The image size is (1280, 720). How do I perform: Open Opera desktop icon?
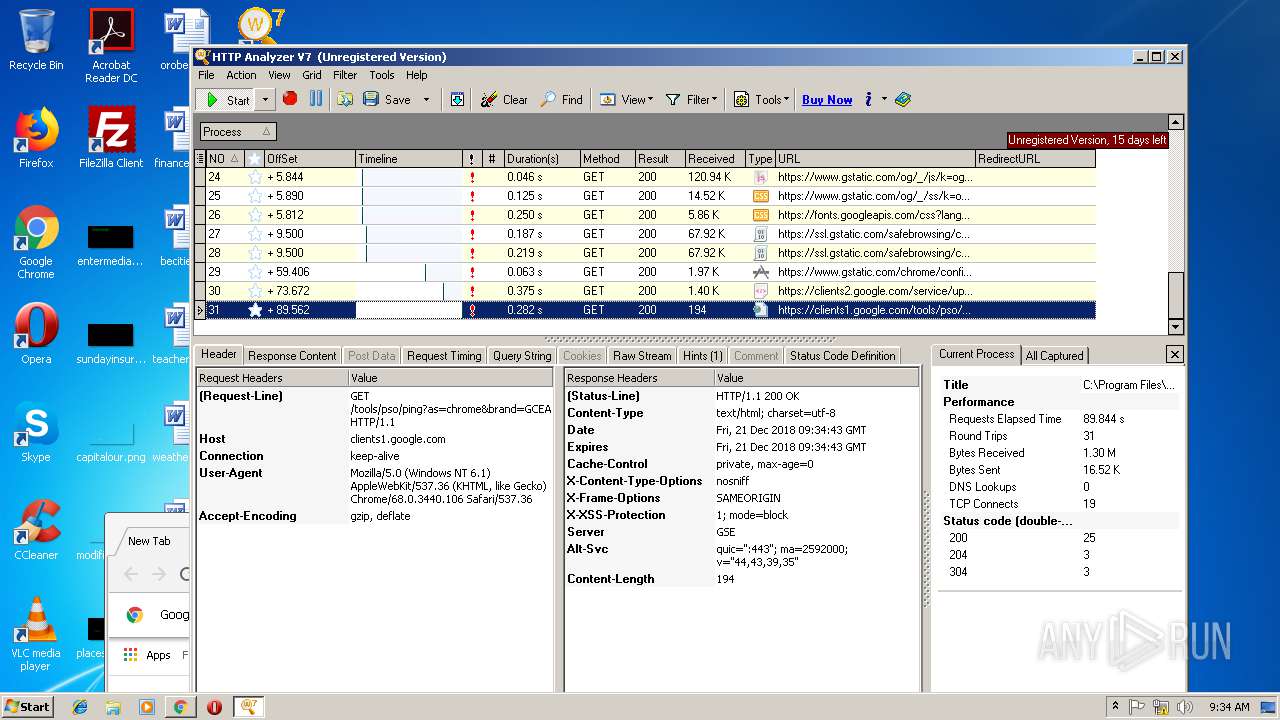coord(36,334)
